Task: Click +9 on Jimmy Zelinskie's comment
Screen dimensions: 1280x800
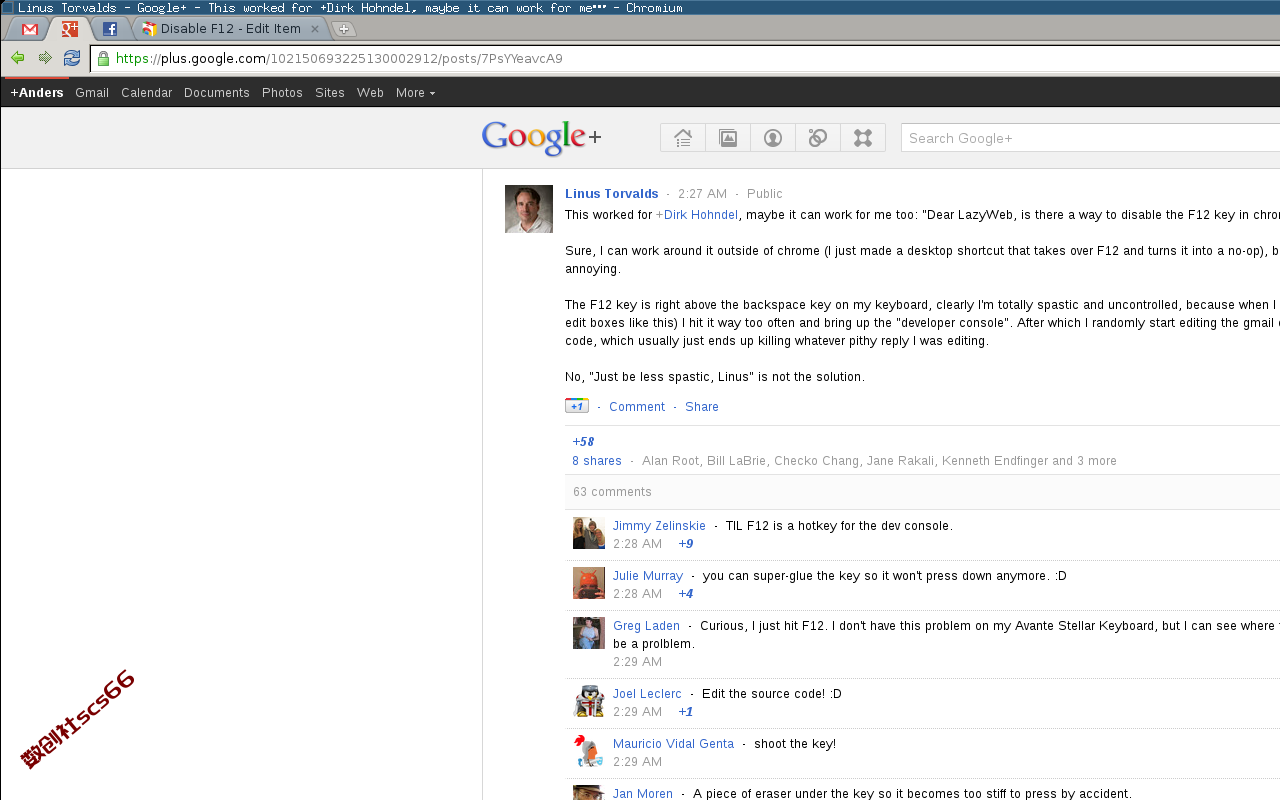Action: point(686,544)
